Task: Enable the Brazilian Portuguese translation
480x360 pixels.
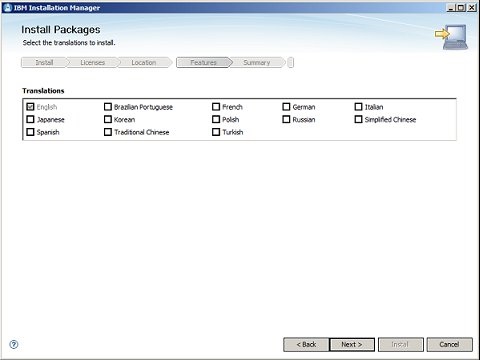Action: [108, 107]
